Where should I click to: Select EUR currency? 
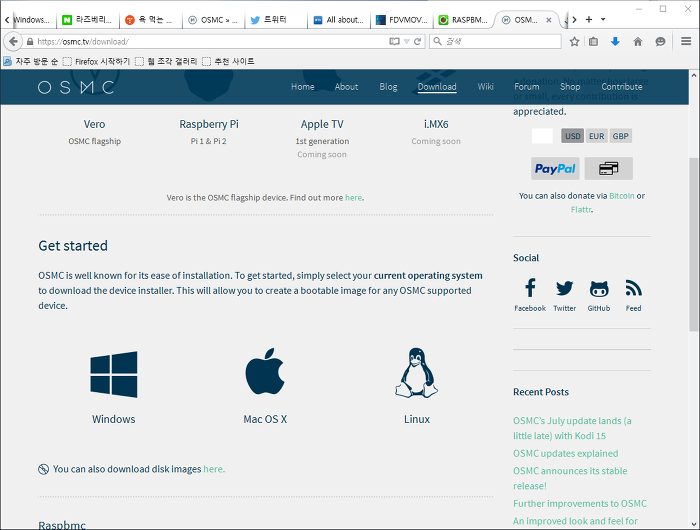(596, 136)
